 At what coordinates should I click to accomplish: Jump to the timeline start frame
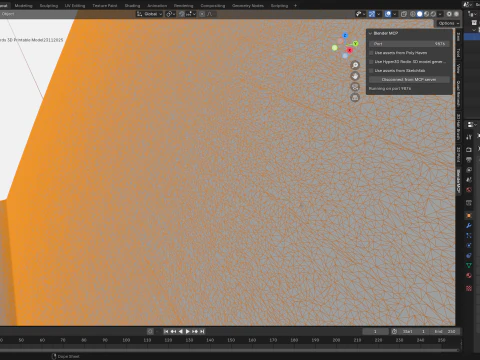166,331
